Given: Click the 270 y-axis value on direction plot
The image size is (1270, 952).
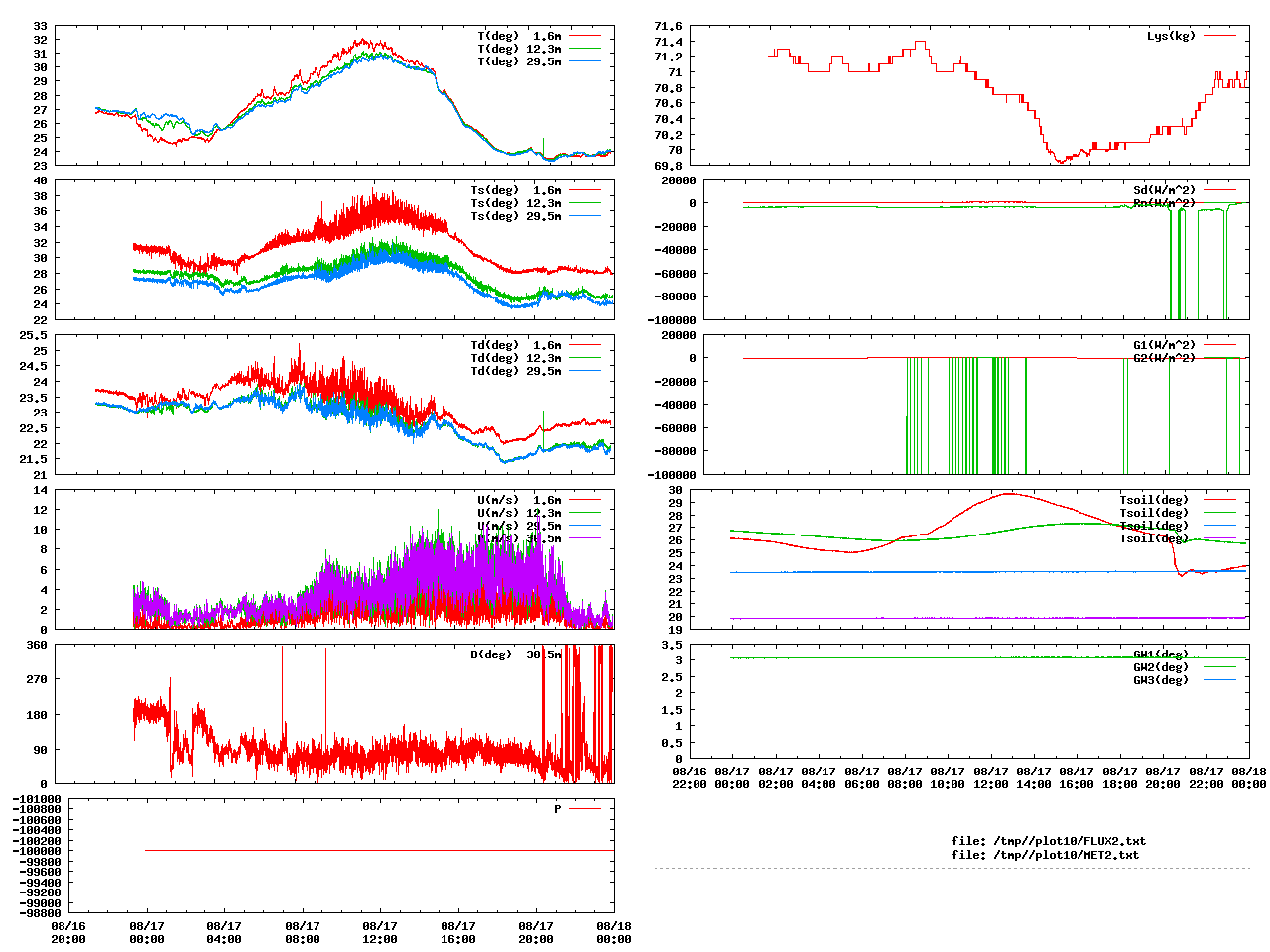Looking at the screenshot, I should (x=37, y=679).
